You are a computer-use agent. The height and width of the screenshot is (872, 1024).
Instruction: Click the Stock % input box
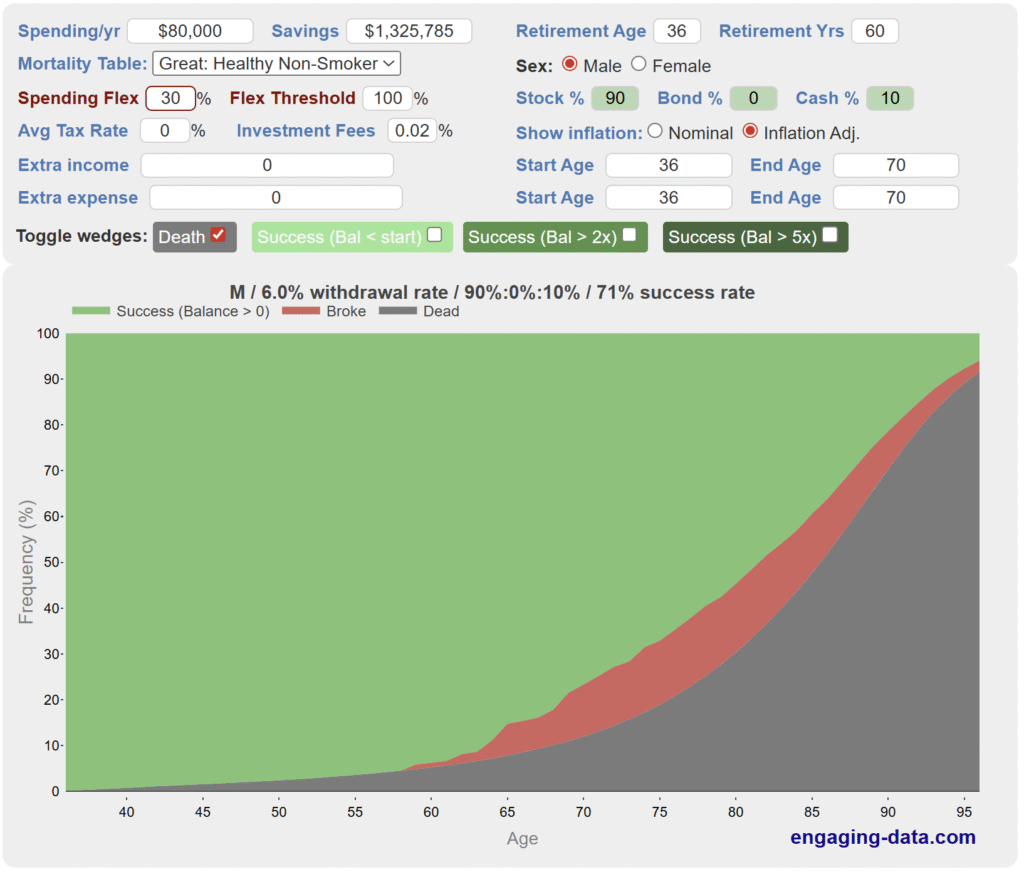[x=615, y=98]
